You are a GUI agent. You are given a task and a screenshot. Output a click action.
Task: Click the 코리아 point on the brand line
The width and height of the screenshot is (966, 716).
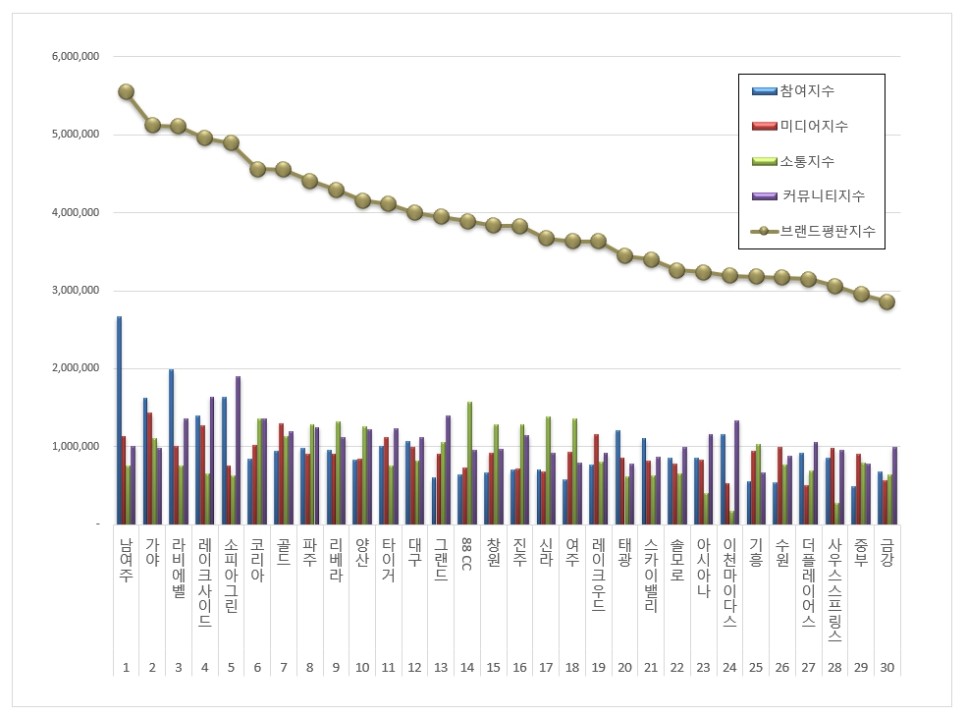point(258,169)
